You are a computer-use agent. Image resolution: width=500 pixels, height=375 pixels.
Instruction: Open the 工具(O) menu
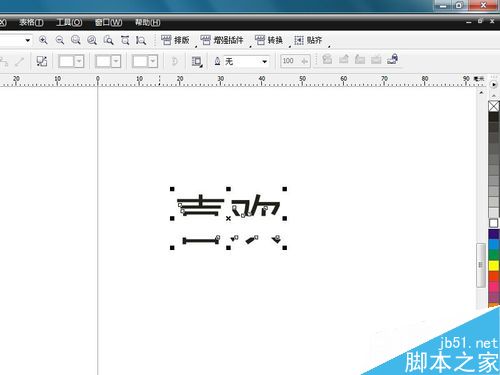[69, 22]
